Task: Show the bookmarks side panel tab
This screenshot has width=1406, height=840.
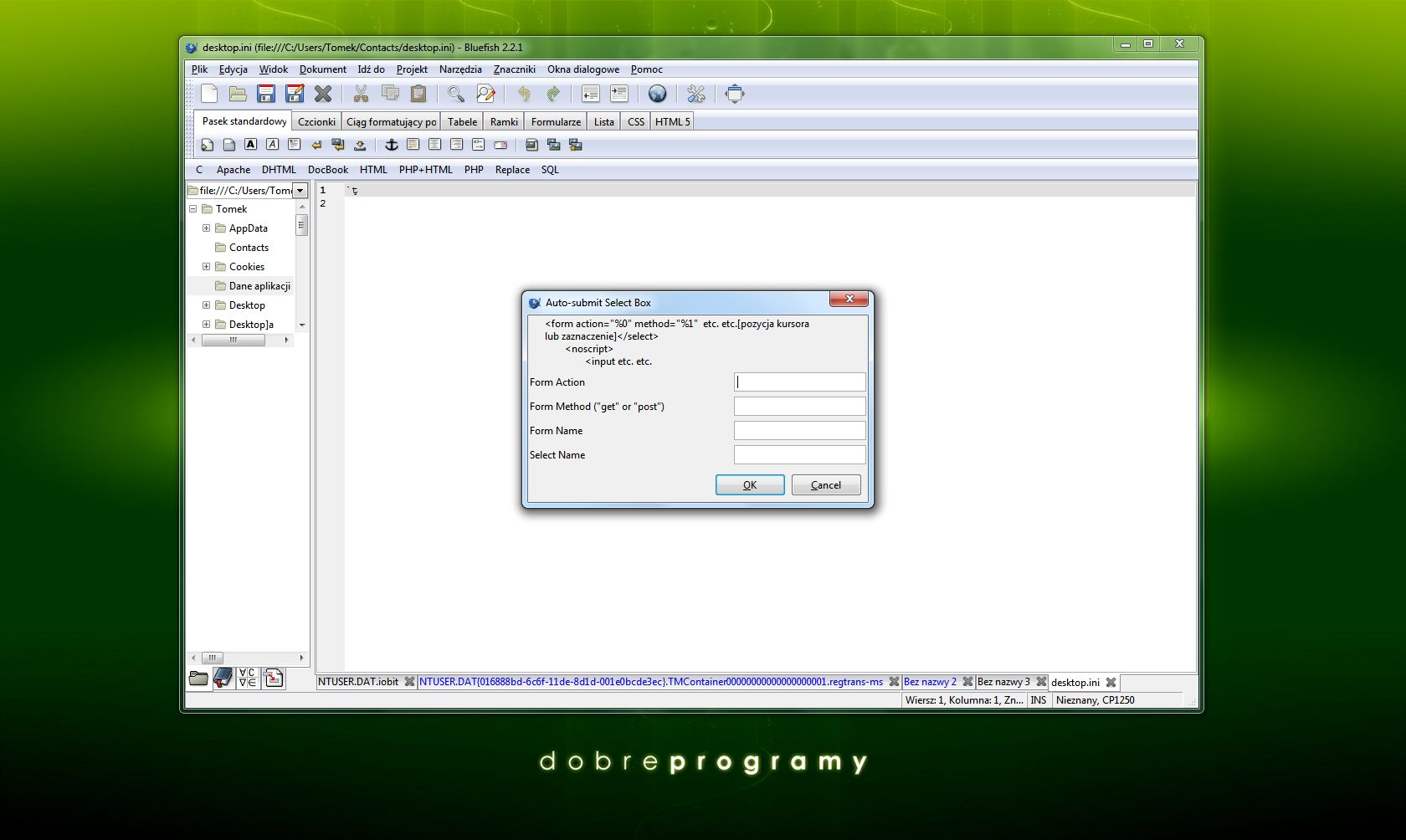Action: [223, 678]
